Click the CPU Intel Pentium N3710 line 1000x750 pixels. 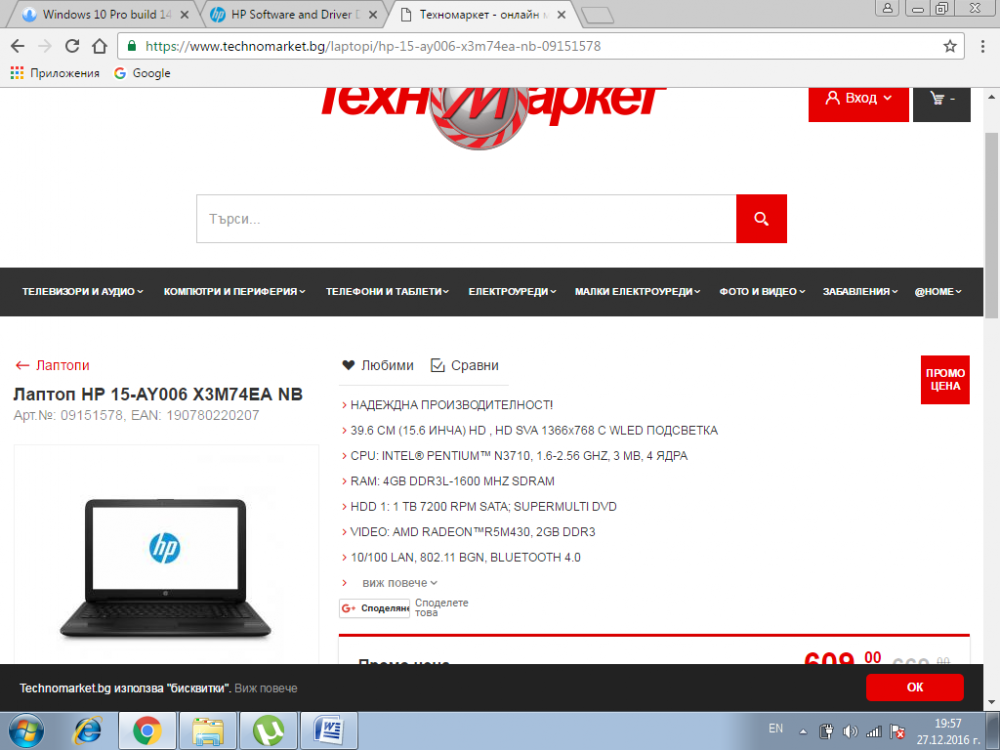[518, 456]
